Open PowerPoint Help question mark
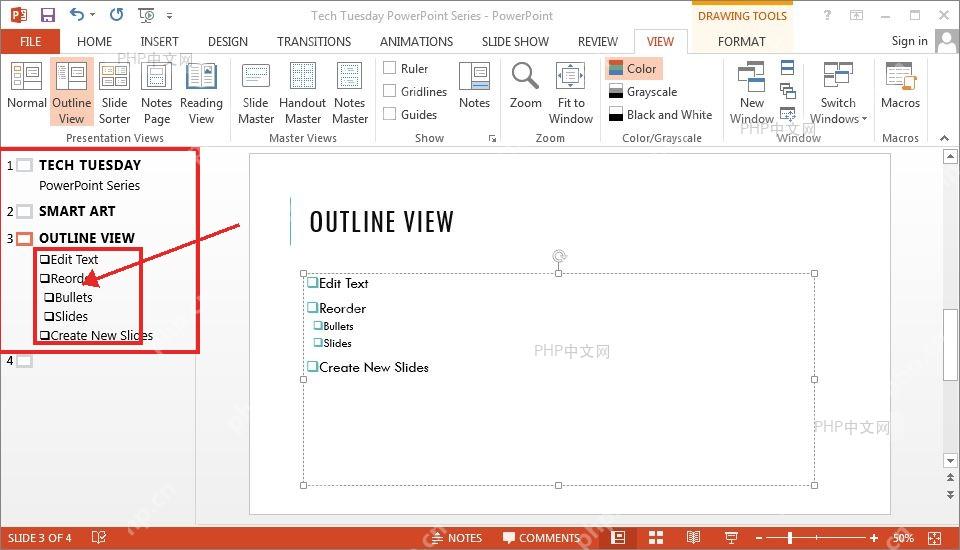This screenshot has width=960, height=550. tap(827, 15)
